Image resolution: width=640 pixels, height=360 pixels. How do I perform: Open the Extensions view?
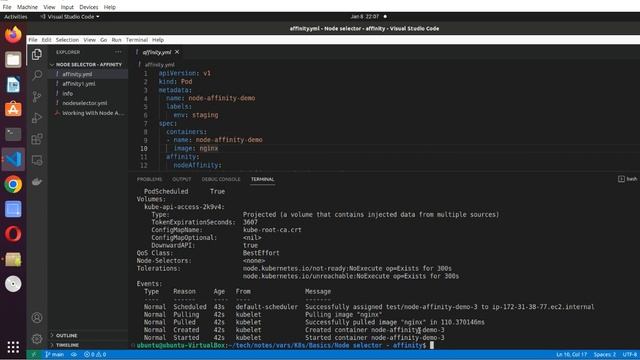pyautogui.click(x=37, y=139)
